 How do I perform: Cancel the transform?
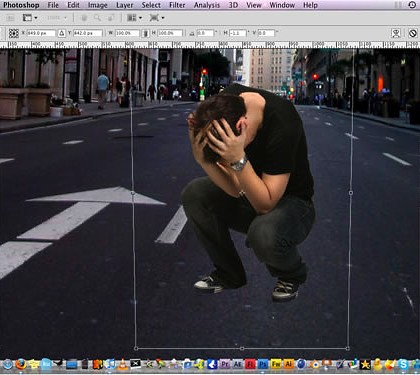coord(413,33)
